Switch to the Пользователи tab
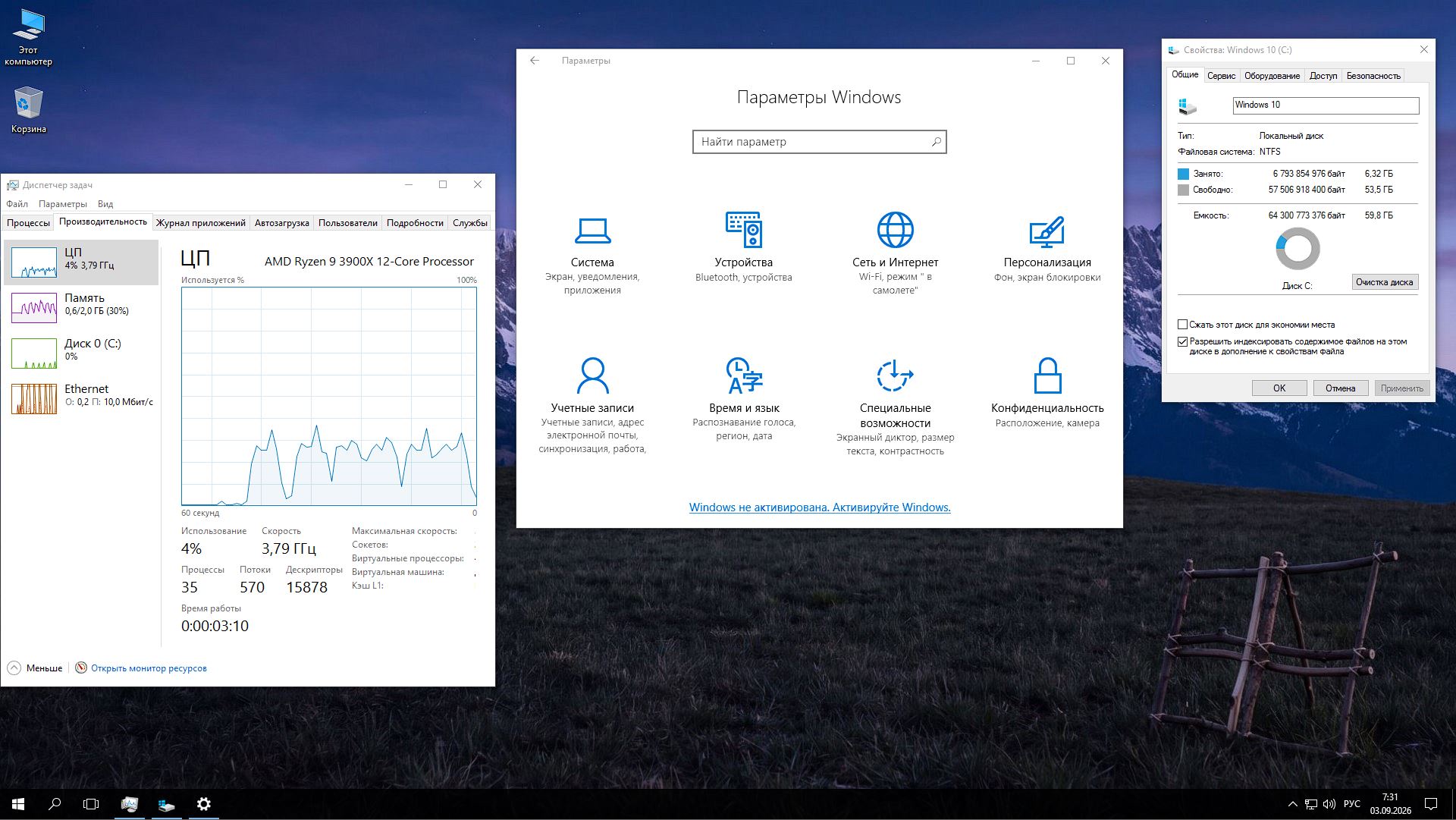The height and width of the screenshot is (820, 1456). [348, 223]
